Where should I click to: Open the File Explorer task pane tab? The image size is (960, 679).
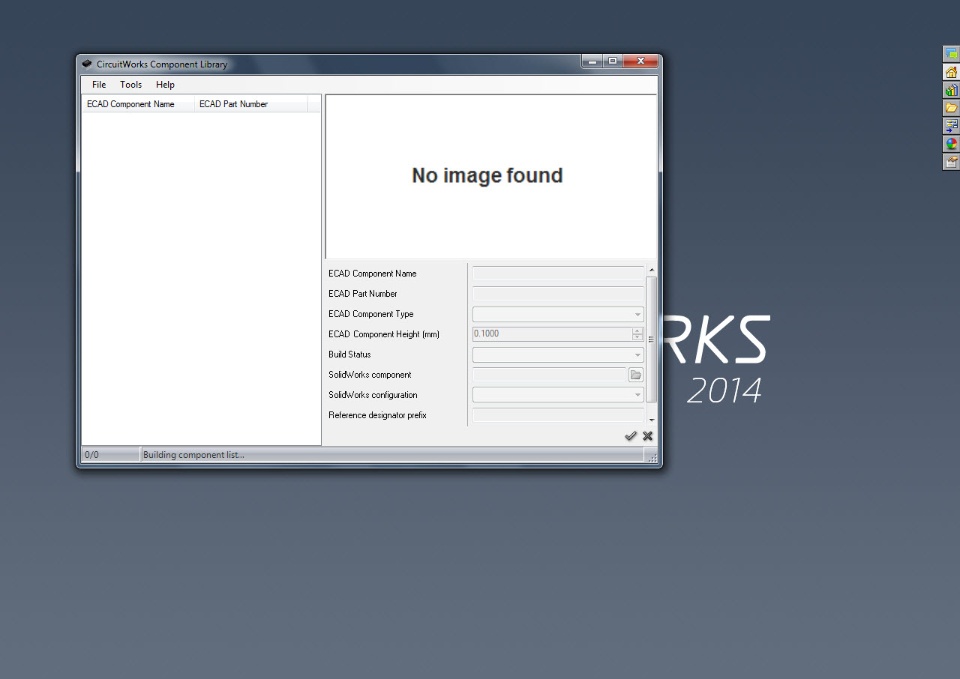(x=951, y=108)
